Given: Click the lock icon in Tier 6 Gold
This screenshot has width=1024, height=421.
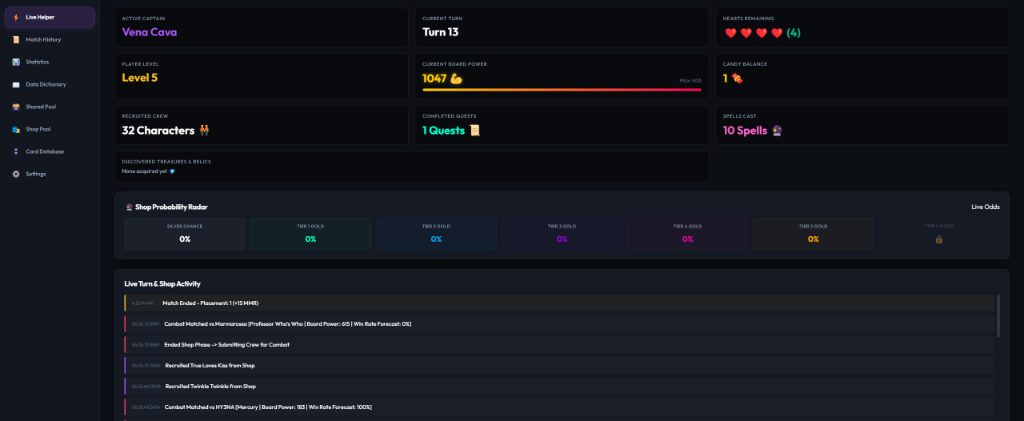Looking at the screenshot, I should pos(938,240).
